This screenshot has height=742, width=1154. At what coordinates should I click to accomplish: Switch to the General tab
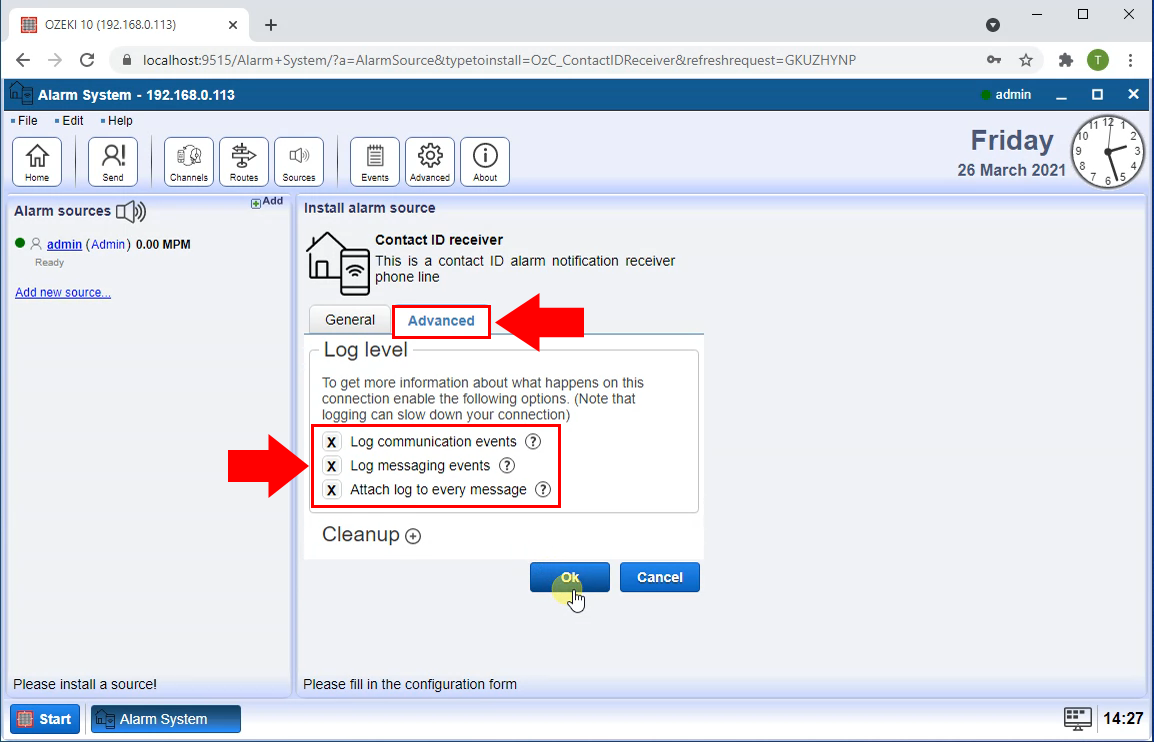tap(350, 320)
